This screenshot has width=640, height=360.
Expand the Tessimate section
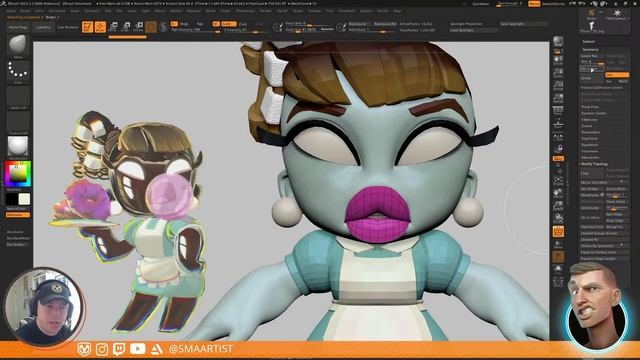(589, 151)
